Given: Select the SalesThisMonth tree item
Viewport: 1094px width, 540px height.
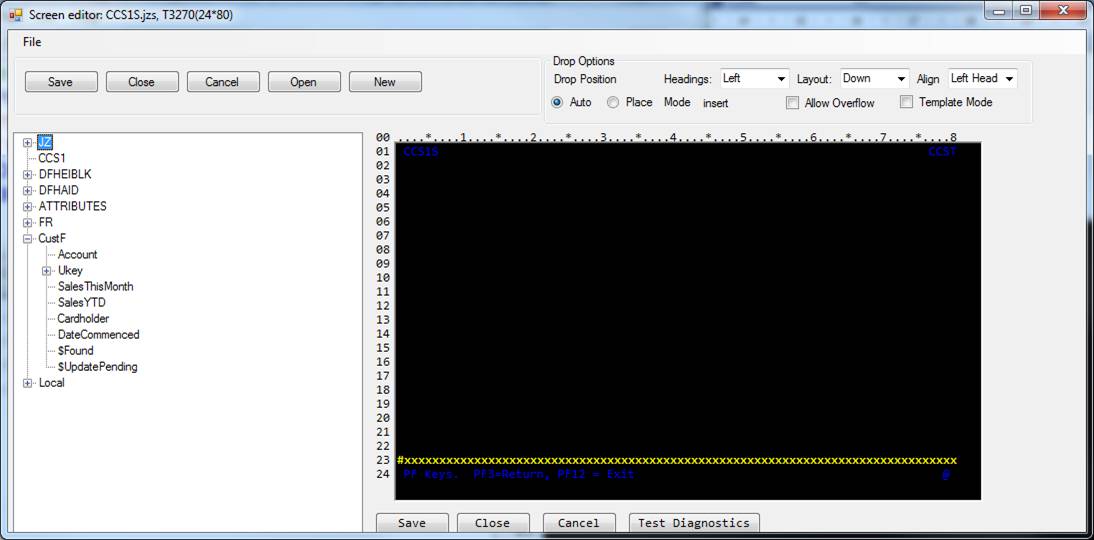Looking at the screenshot, I should [96, 287].
